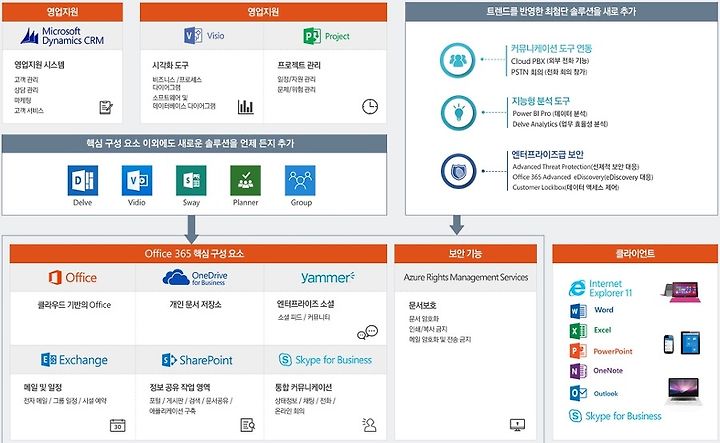Click the chat bubbles icon in Yammer card

tap(367, 332)
